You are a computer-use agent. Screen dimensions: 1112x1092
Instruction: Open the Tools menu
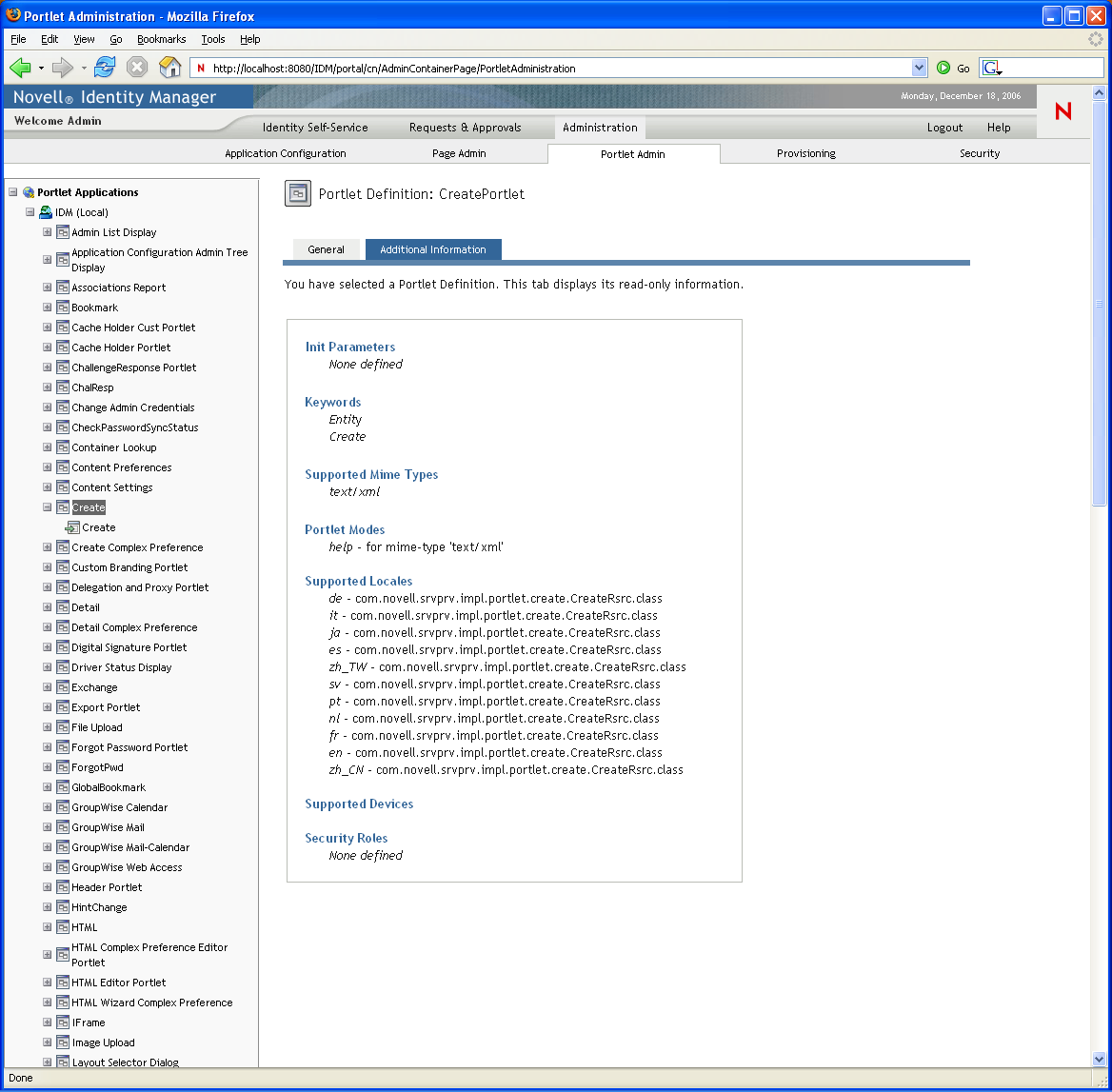(x=212, y=39)
